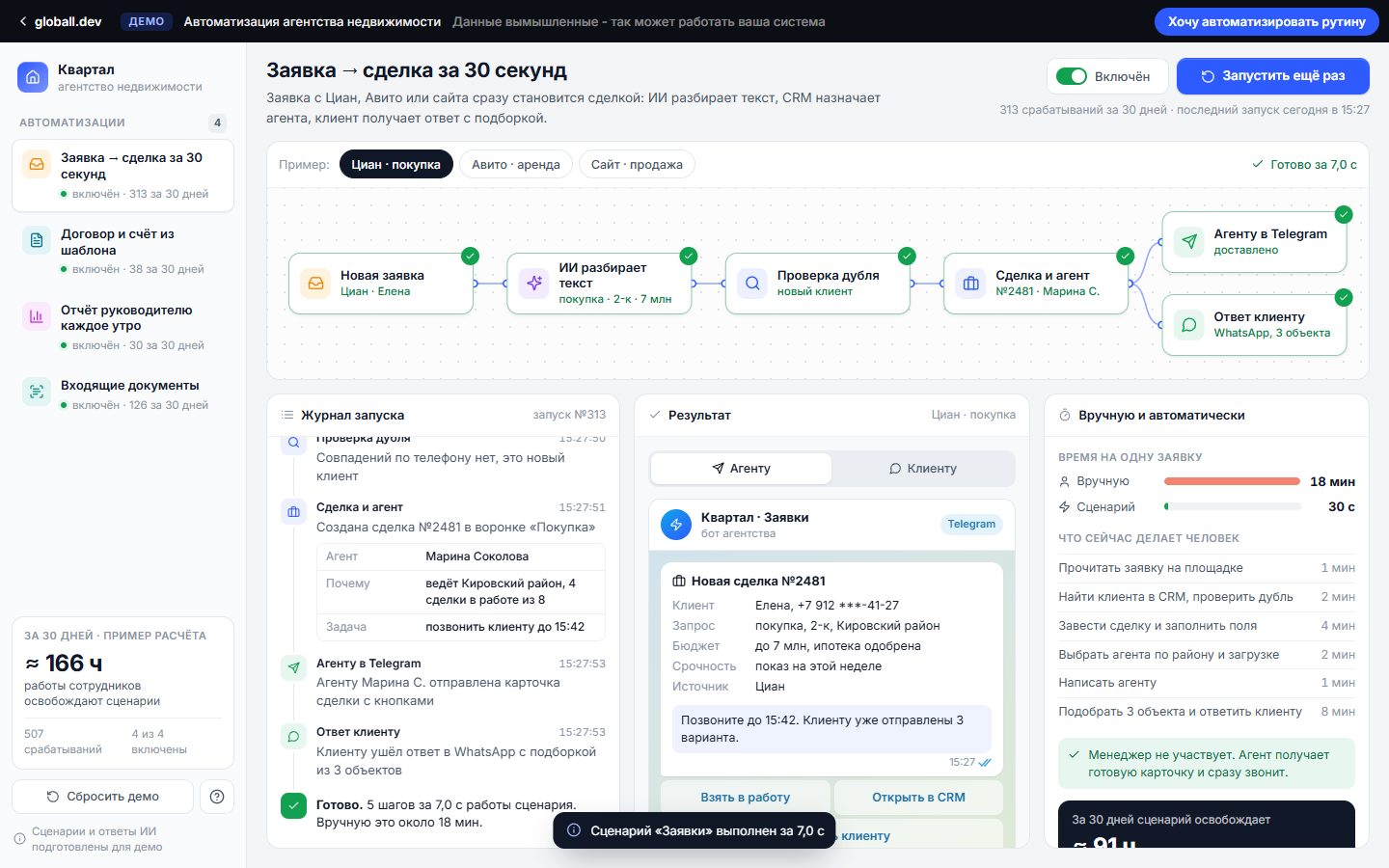Click Хочу автоматизировать рутину button

(1266, 21)
